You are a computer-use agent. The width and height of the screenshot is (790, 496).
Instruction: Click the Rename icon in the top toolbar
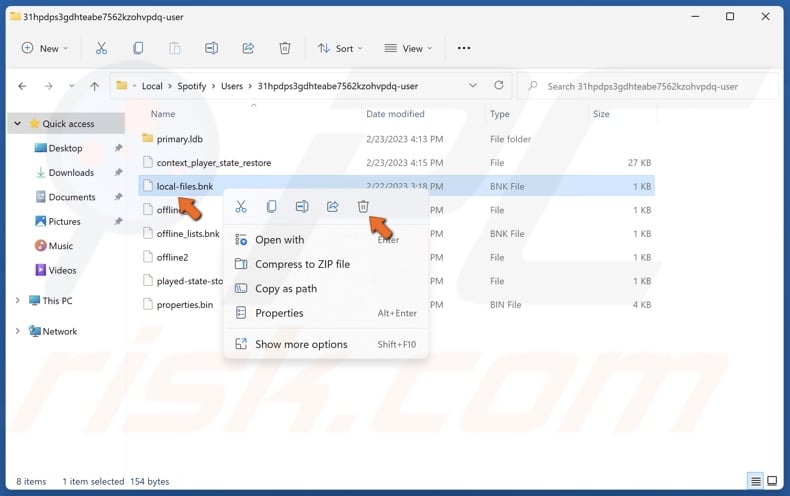211,48
